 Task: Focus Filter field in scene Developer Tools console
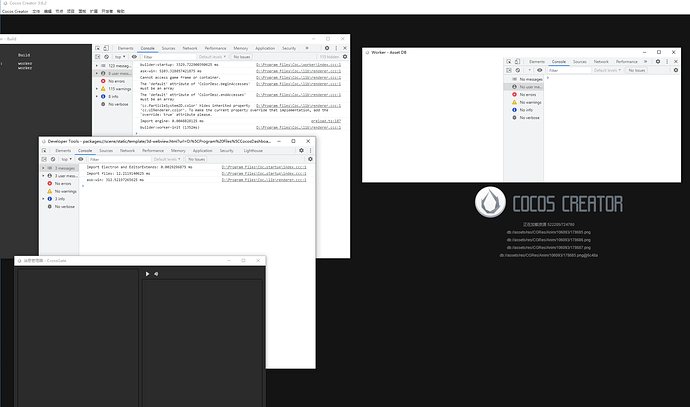pos(119,159)
